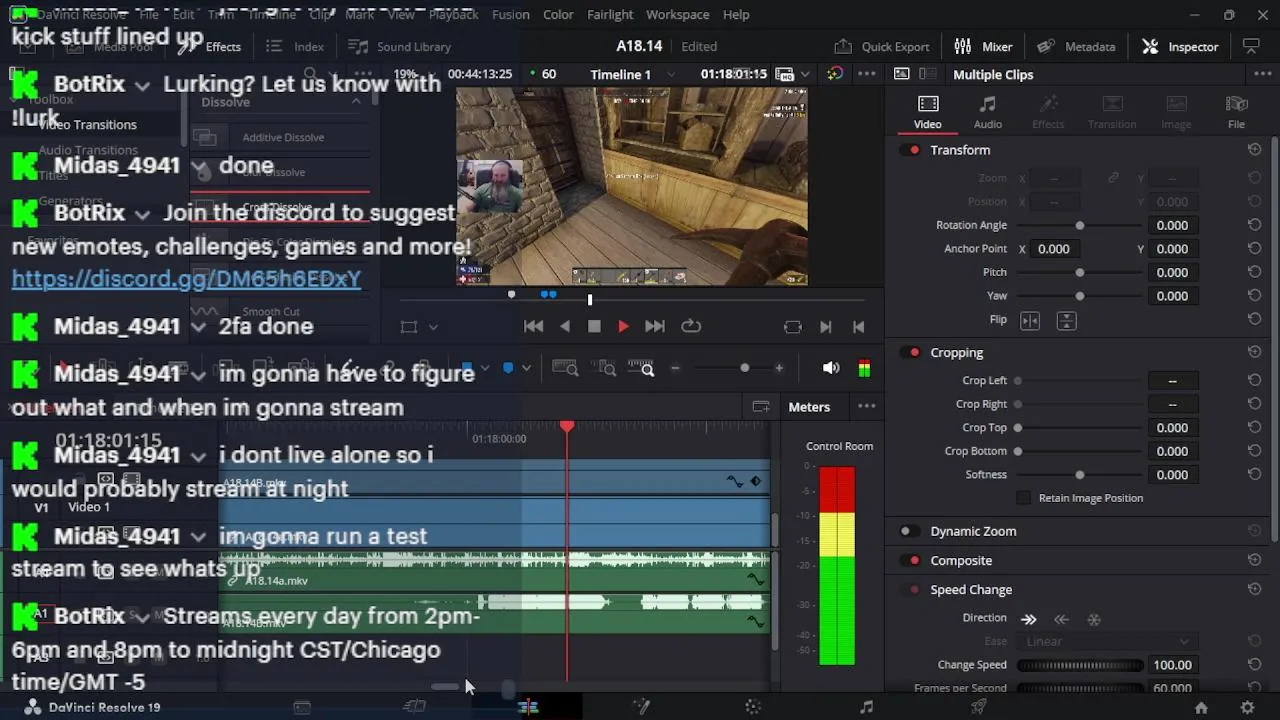Expand the Timeline 1 name dropdown
Screen dimensions: 1280x720
tap(669, 75)
